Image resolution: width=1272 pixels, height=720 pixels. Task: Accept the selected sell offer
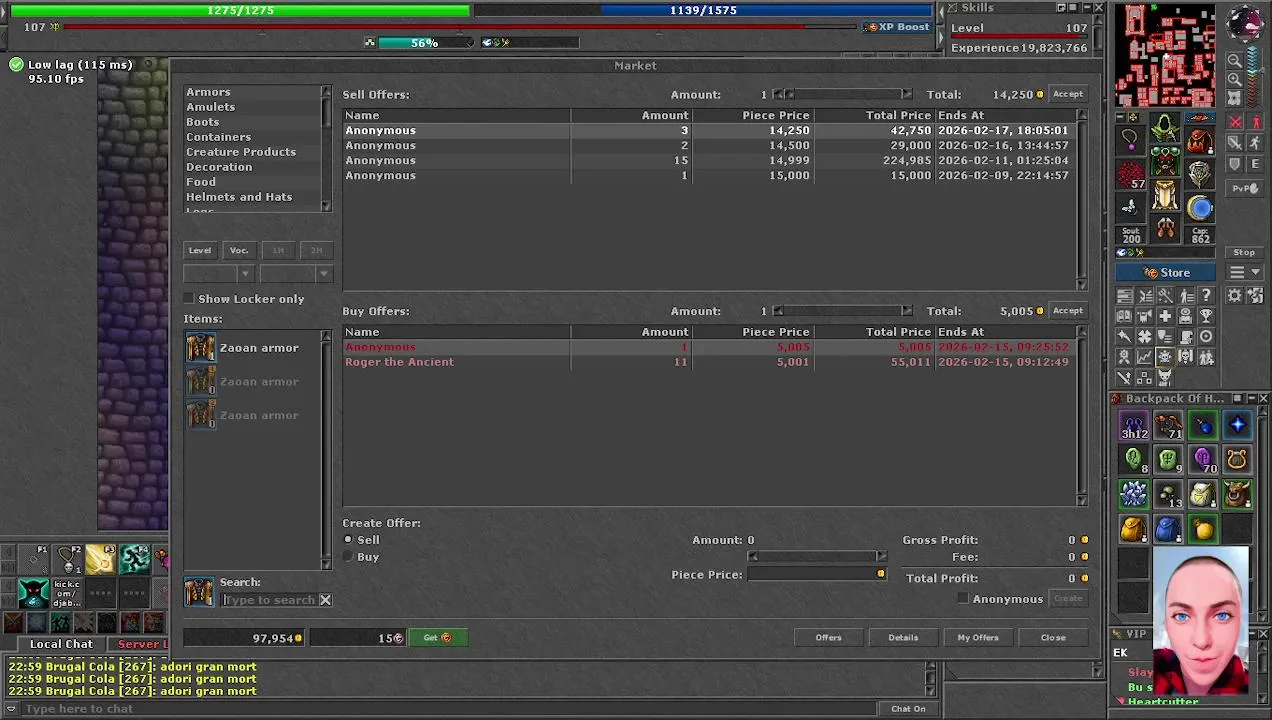[1067, 94]
